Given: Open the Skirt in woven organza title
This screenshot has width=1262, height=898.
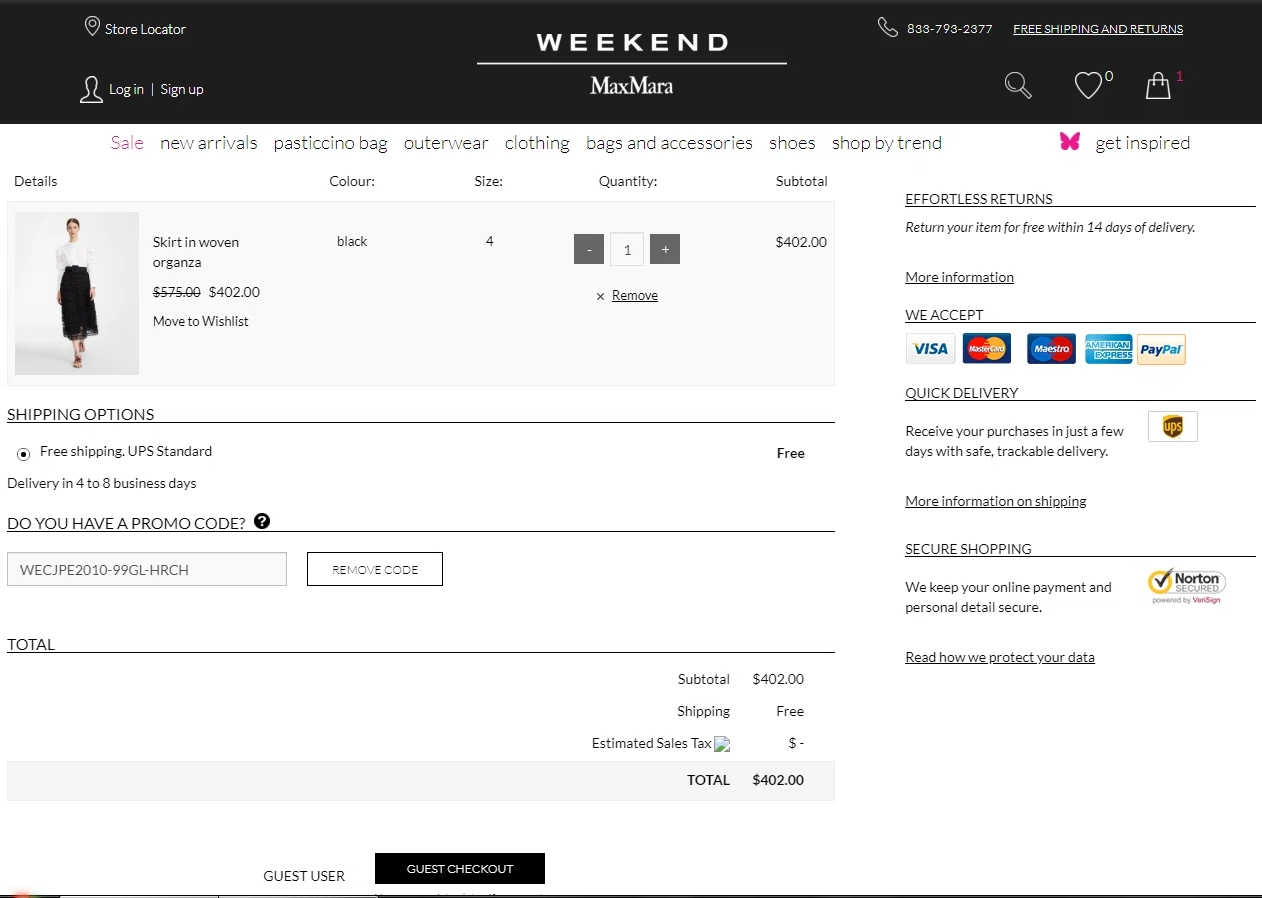Looking at the screenshot, I should click(196, 252).
